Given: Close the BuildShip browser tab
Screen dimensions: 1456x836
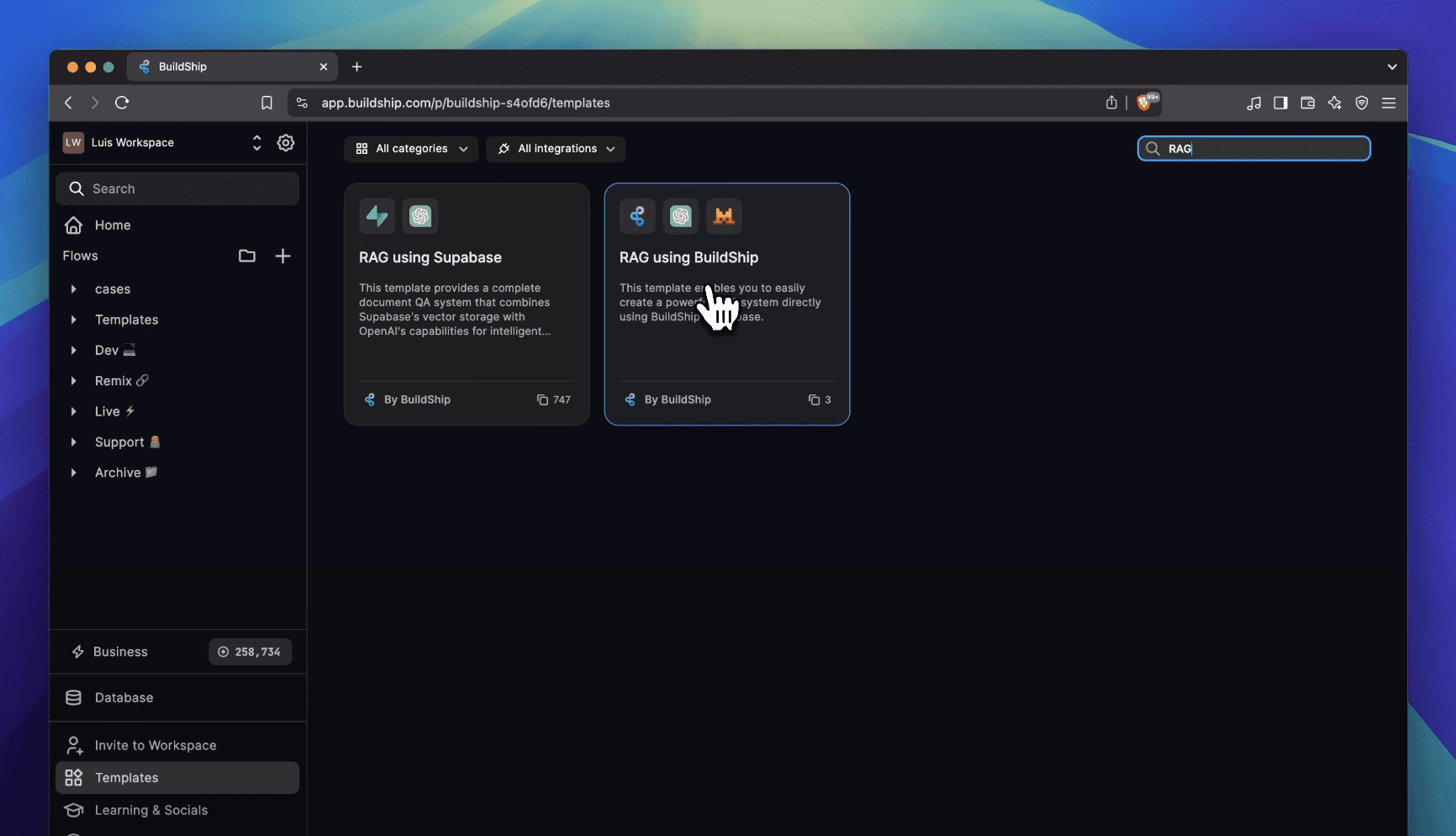Looking at the screenshot, I should click(324, 66).
